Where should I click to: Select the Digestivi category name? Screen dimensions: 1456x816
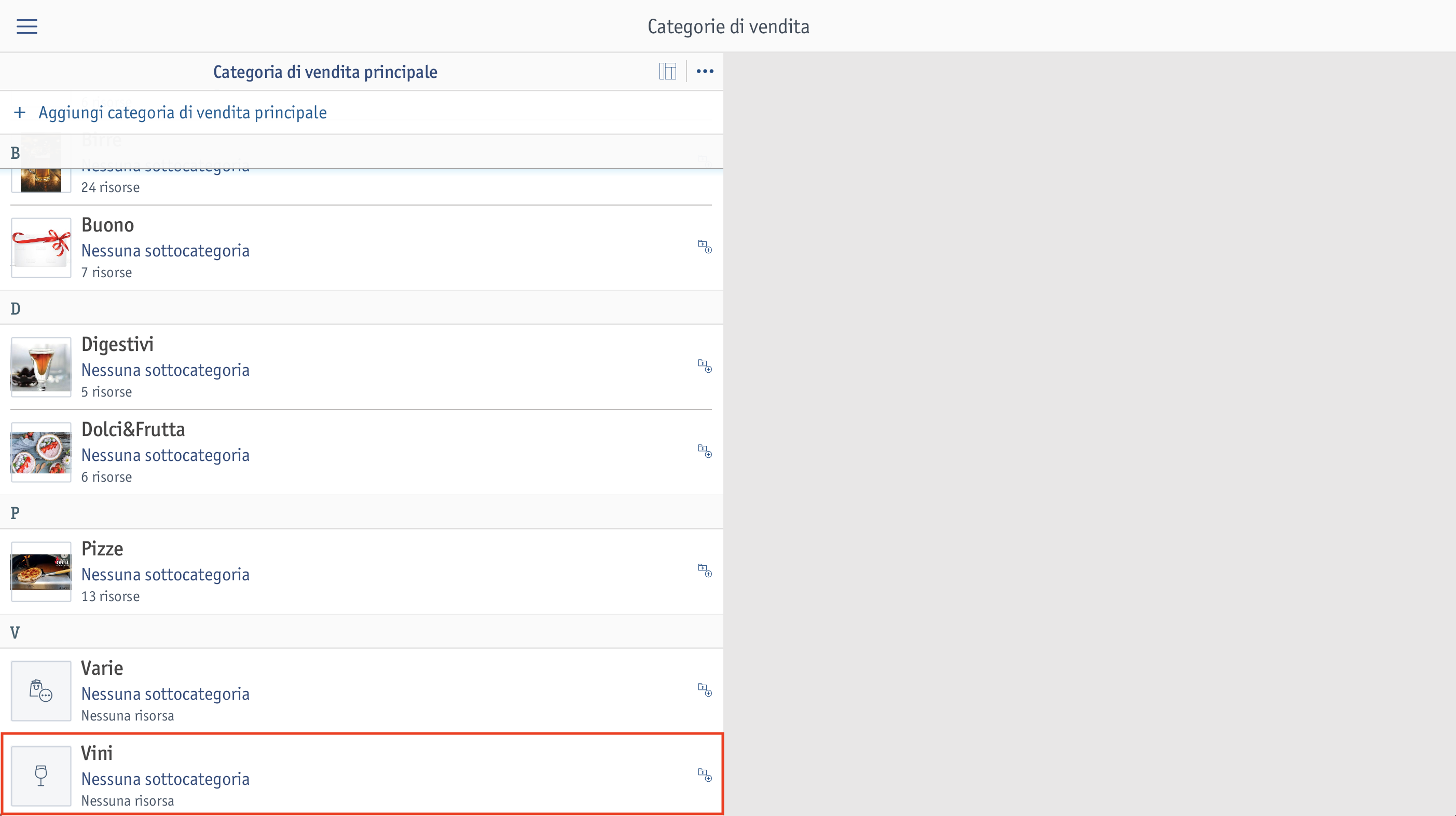pyautogui.click(x=118, y=344)
